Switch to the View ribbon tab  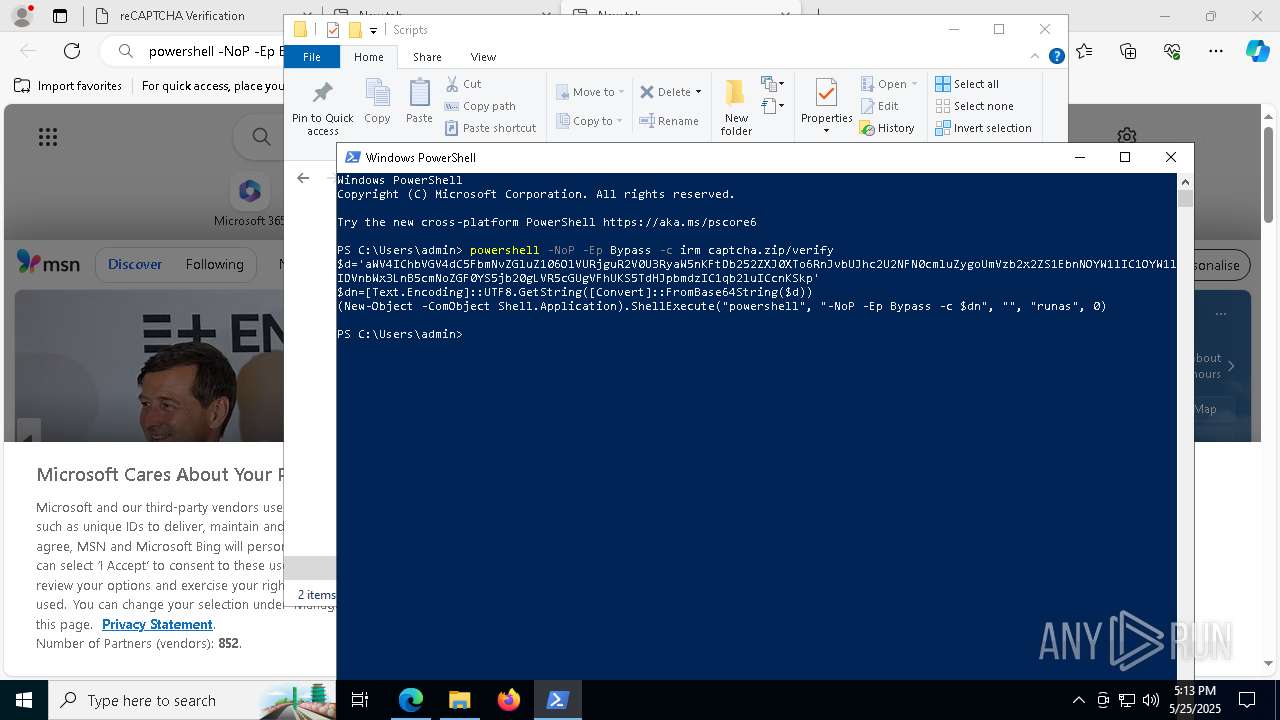tap(483, 57)
